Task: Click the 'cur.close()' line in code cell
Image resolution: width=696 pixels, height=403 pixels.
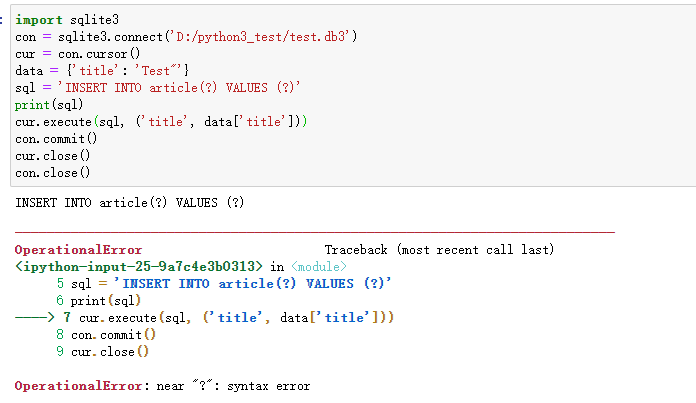Action: pyautogui.click(x=52, y=156)
